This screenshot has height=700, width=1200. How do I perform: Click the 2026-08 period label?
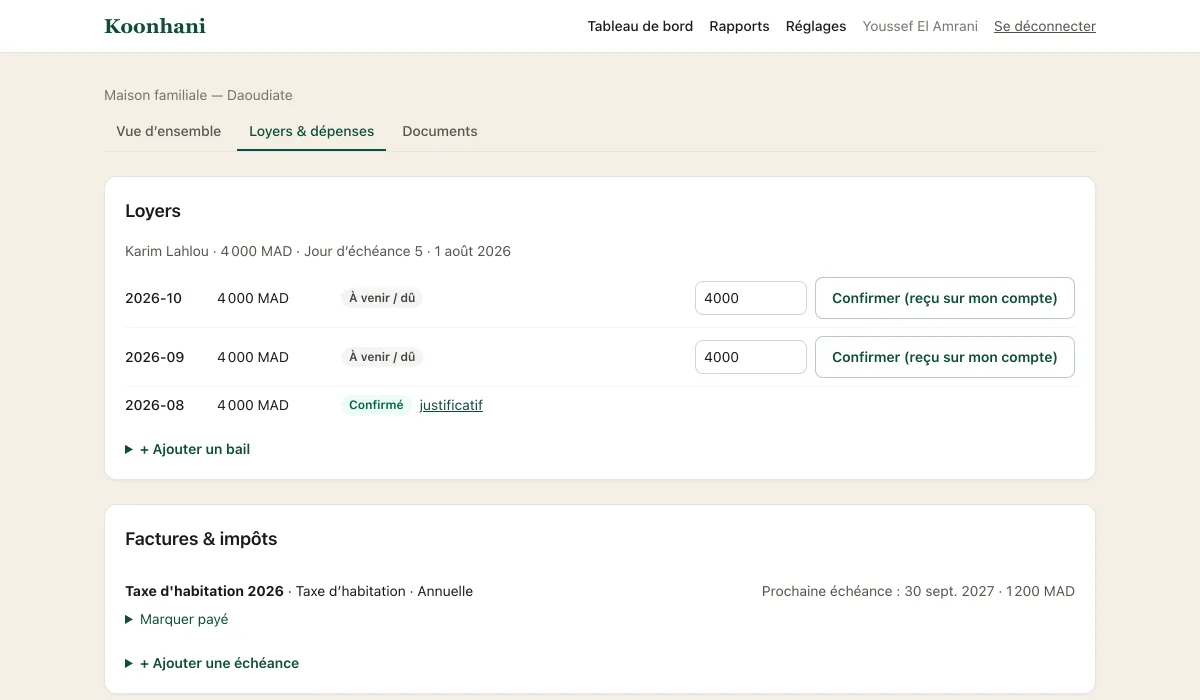(155, 405)
